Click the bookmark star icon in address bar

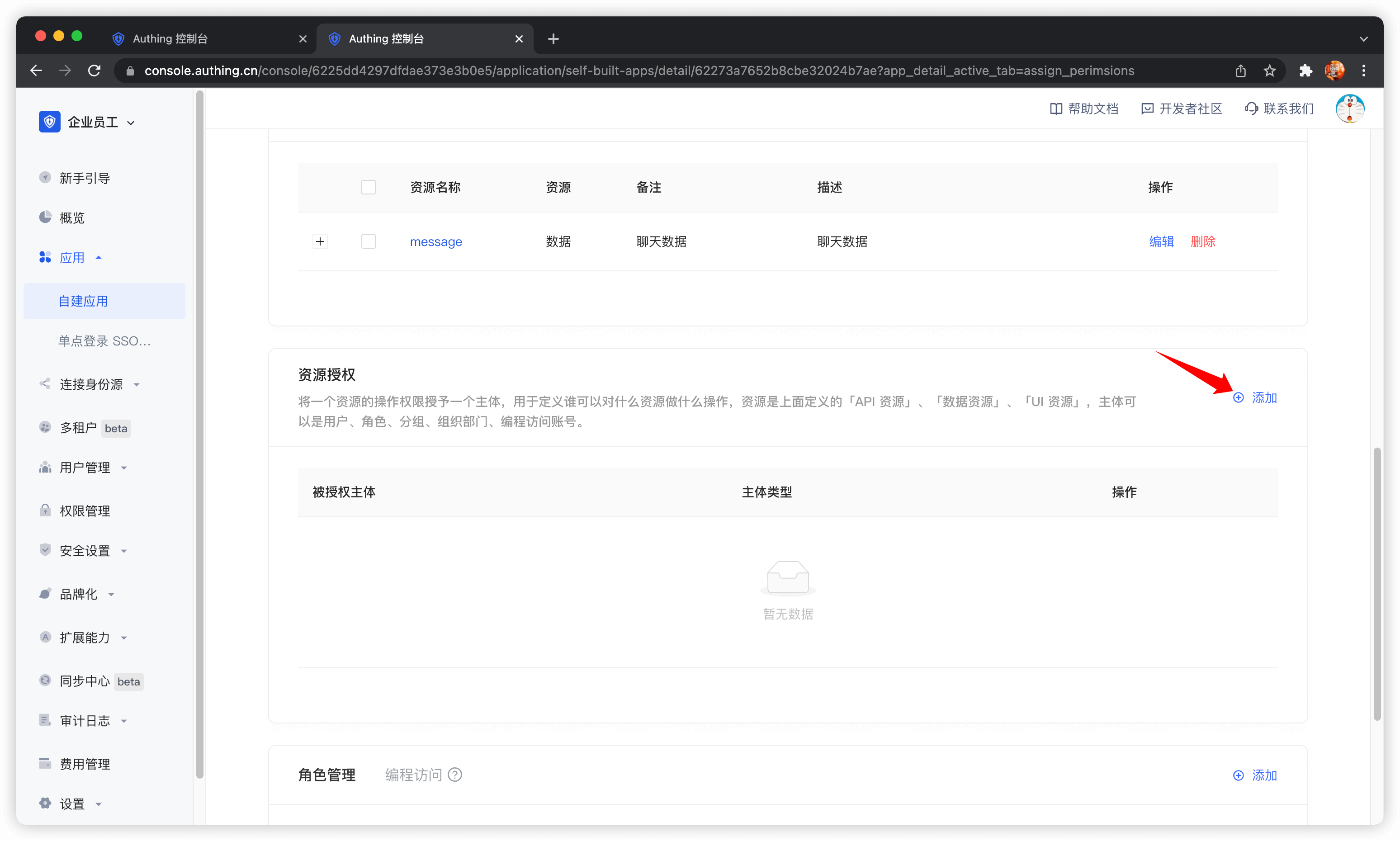(1270, 70)
